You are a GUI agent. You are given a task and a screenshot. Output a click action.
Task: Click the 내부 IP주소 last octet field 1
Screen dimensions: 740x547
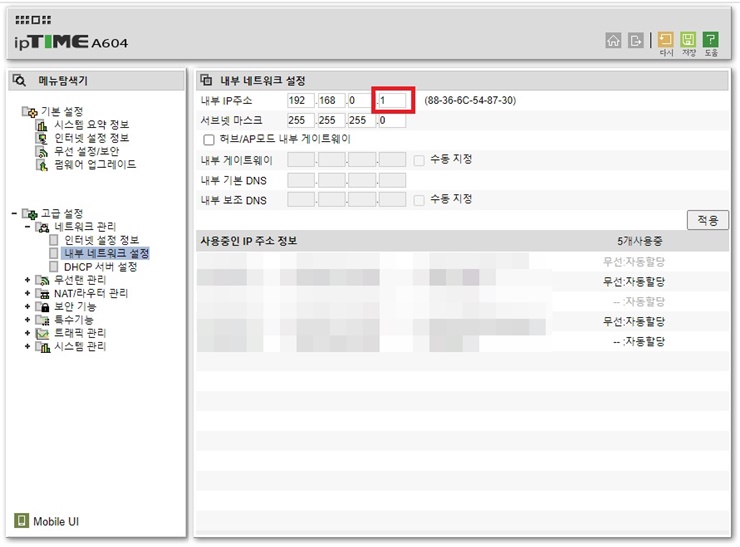(392, 101)
